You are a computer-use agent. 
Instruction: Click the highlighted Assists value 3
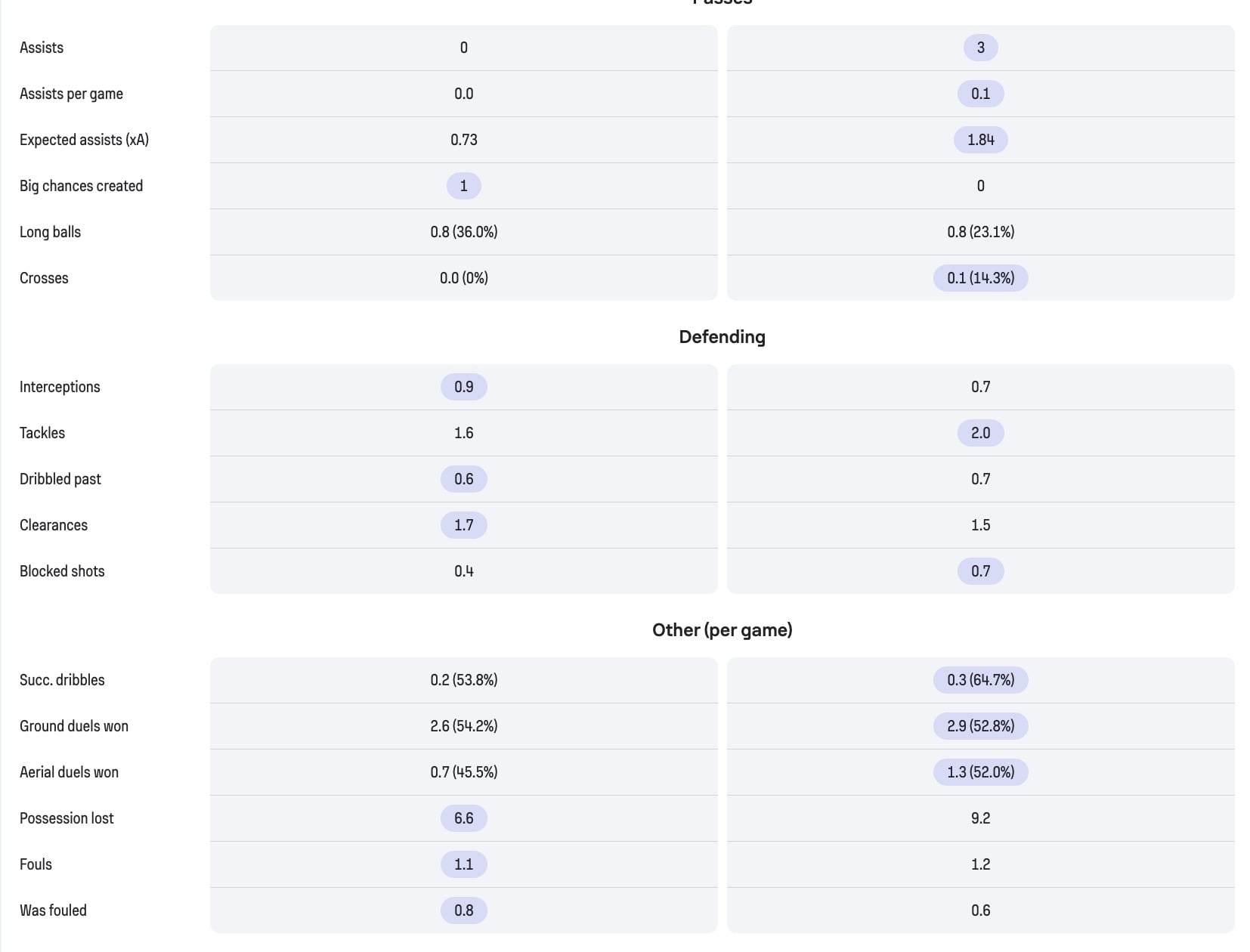coord(980,48)
